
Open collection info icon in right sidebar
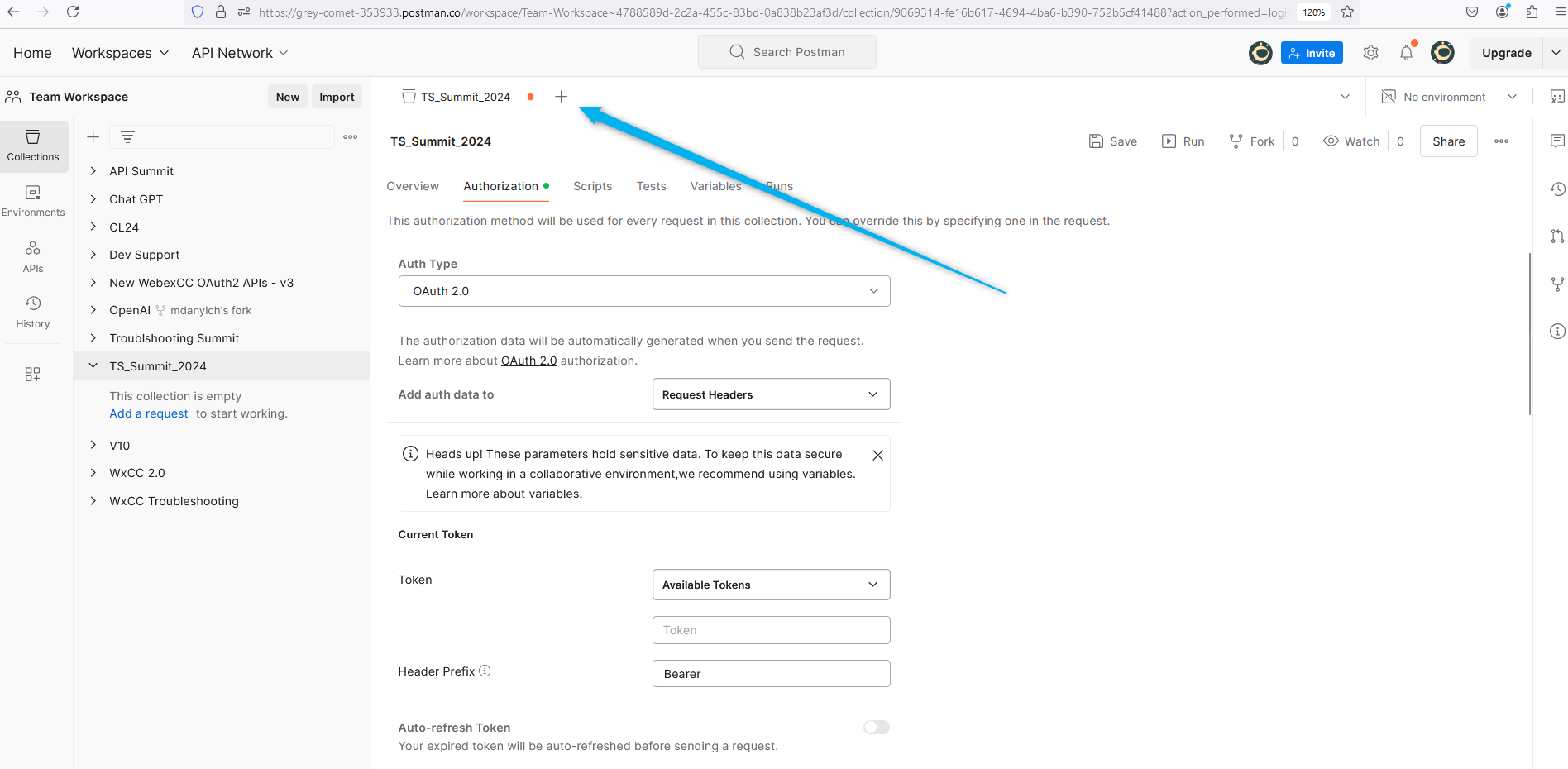click(1557, 332)
